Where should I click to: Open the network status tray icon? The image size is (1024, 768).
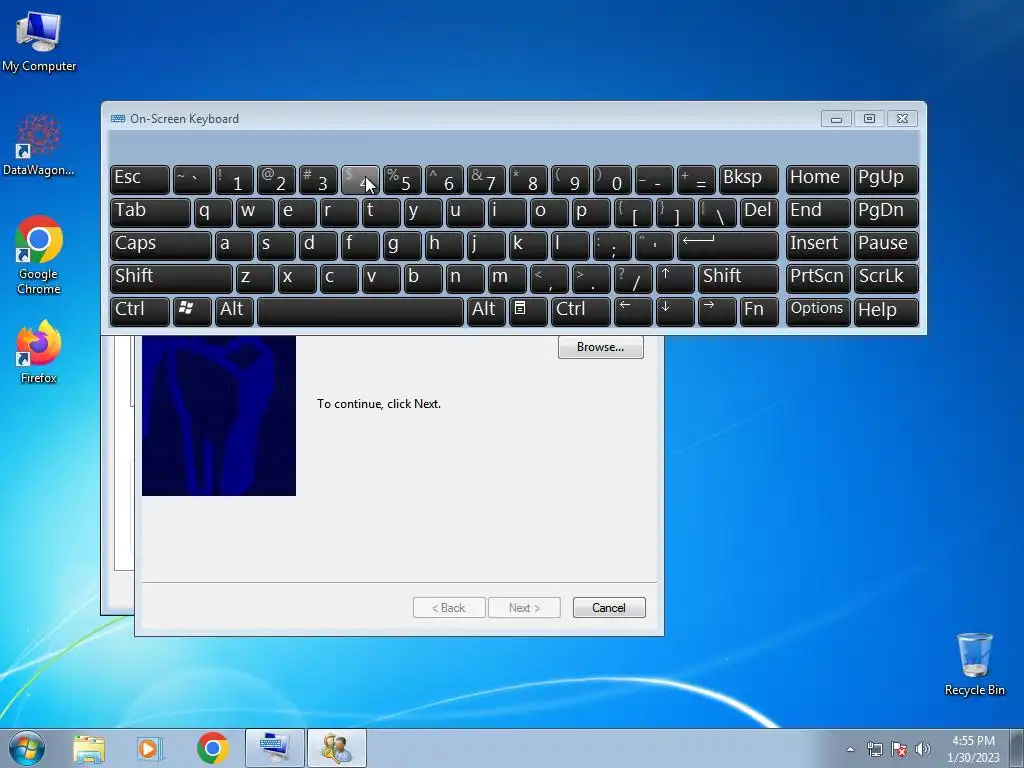[x=874, y=749]
